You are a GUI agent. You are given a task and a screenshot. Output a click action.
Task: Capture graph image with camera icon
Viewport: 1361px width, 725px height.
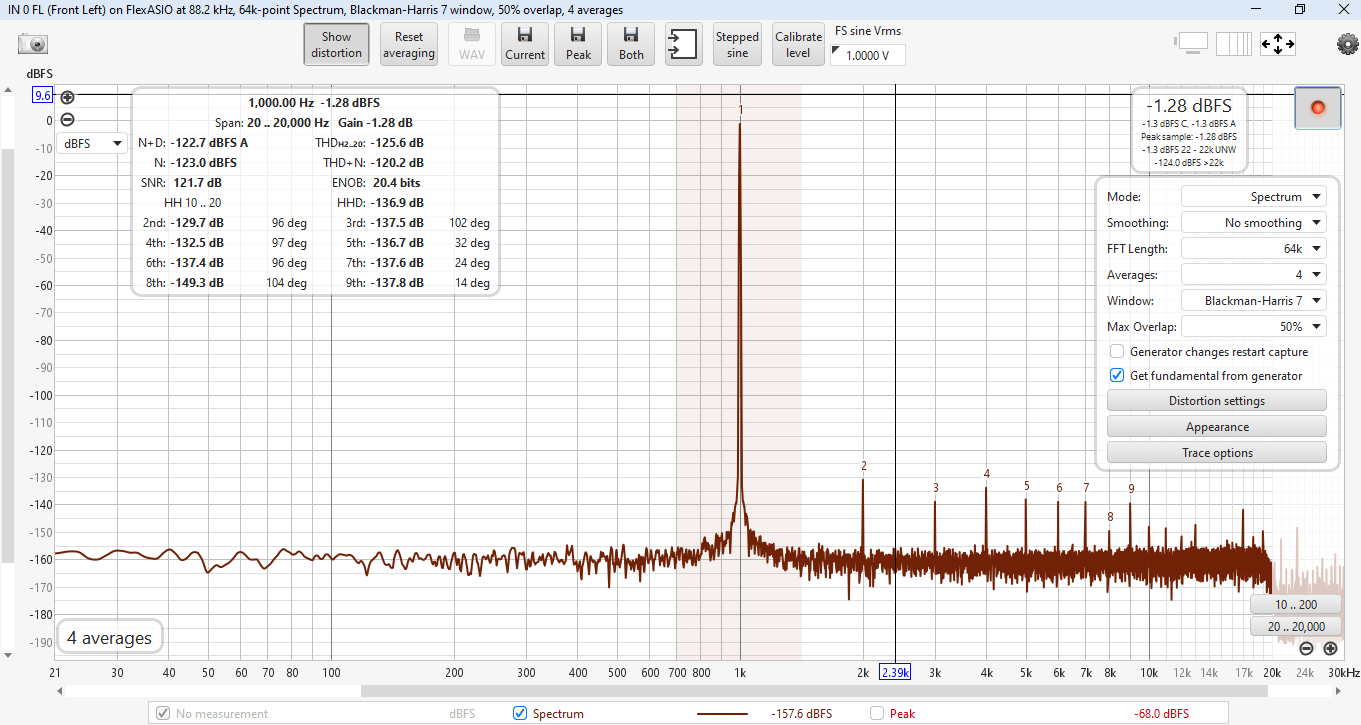pos(33,44)
